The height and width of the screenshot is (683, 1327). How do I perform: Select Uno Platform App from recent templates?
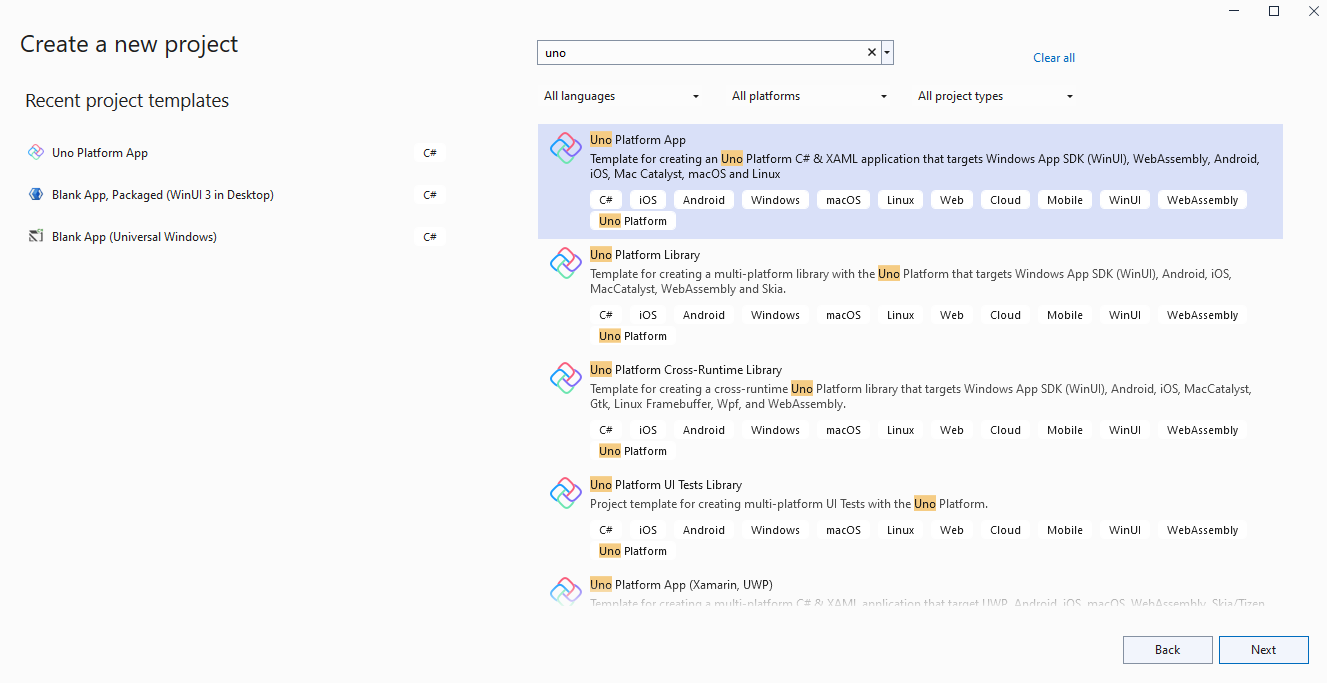coord(99,152)
